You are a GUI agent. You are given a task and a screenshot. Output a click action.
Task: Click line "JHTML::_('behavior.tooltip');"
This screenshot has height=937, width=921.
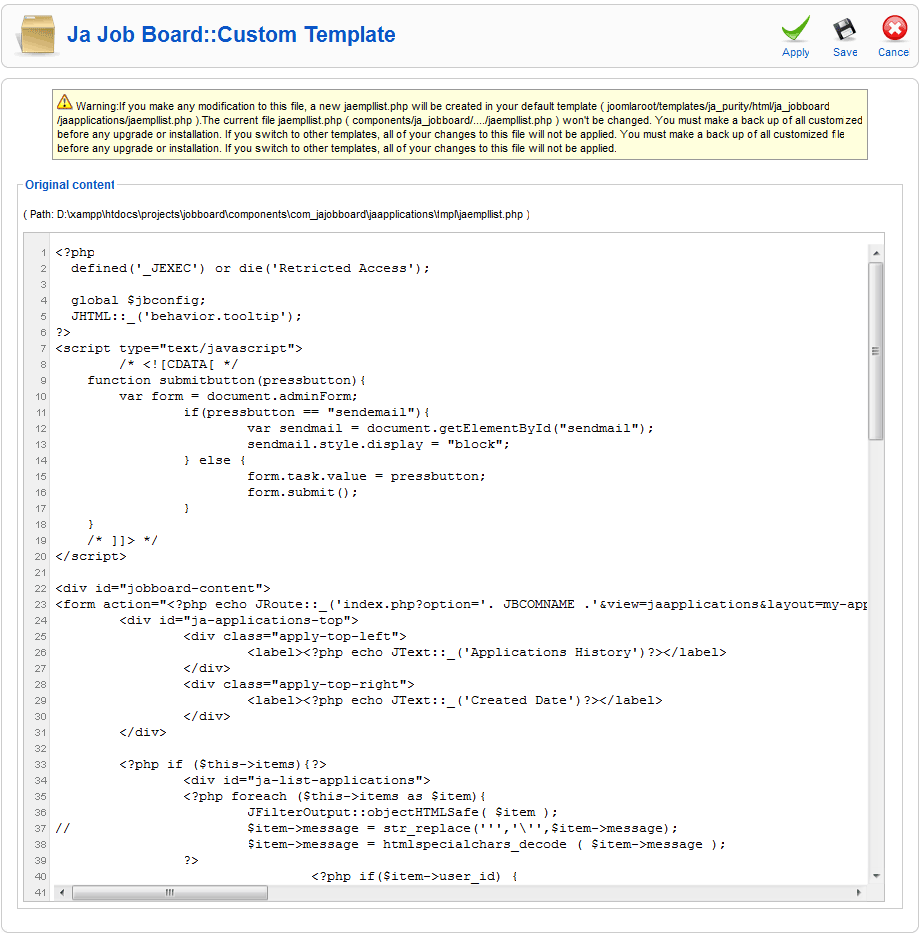[186, 316]
